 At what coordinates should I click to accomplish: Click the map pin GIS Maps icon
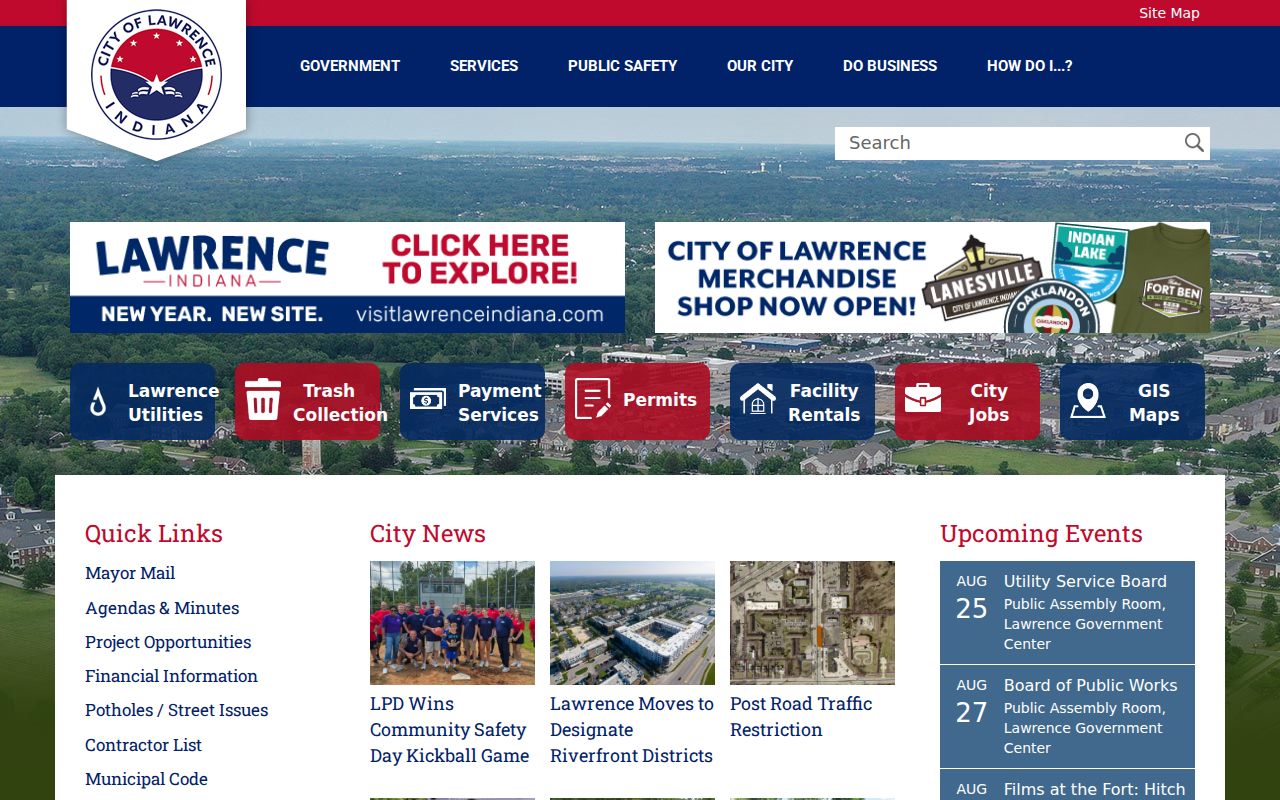[1088, 401]
